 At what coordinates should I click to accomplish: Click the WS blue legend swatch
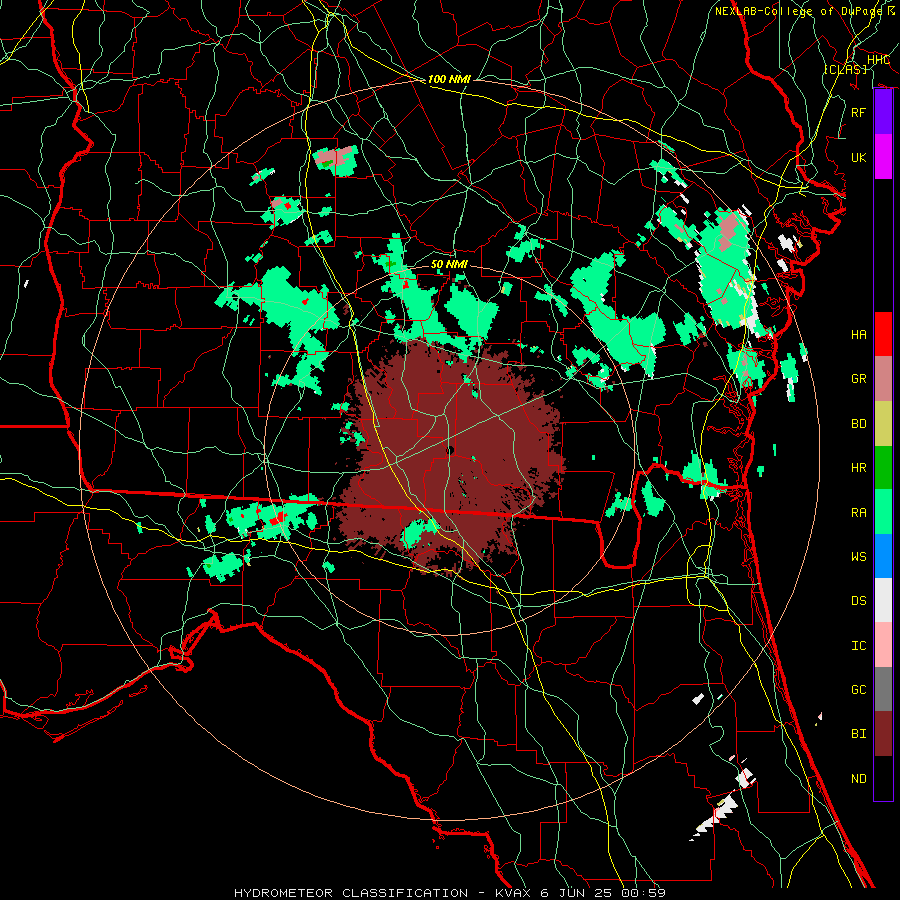(x=883, y=556)
